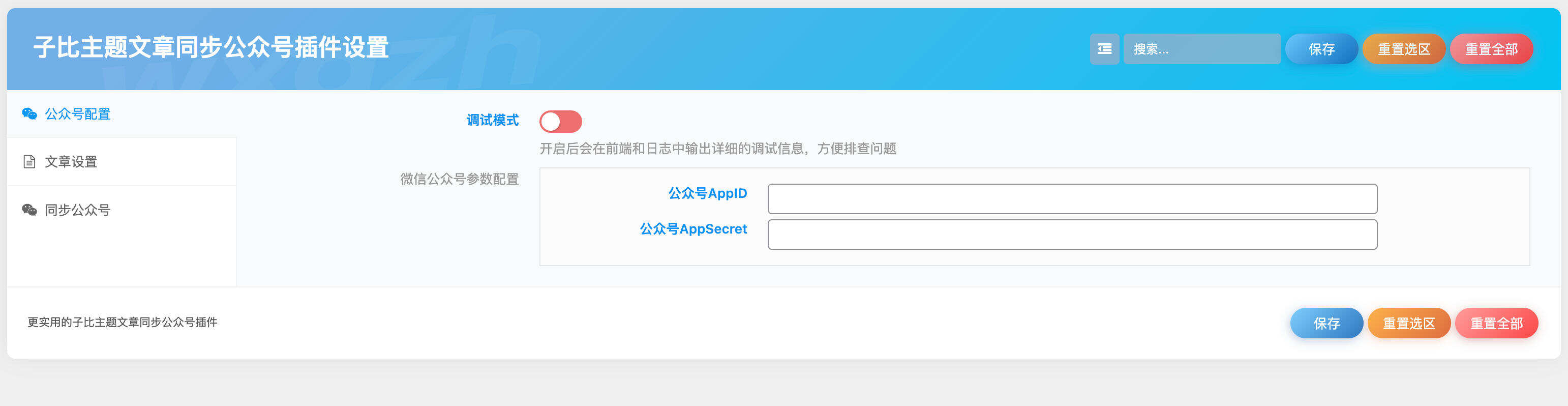1568x406 pixels.
Task: Focus the 搜索 search field
Action: pyautogui.click(x=1201, y=49)
